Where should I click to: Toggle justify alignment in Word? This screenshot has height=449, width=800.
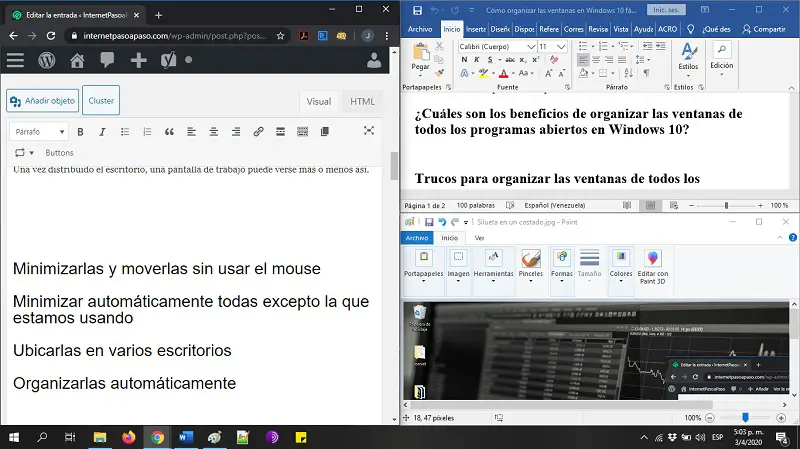click(x=622, y=60)
